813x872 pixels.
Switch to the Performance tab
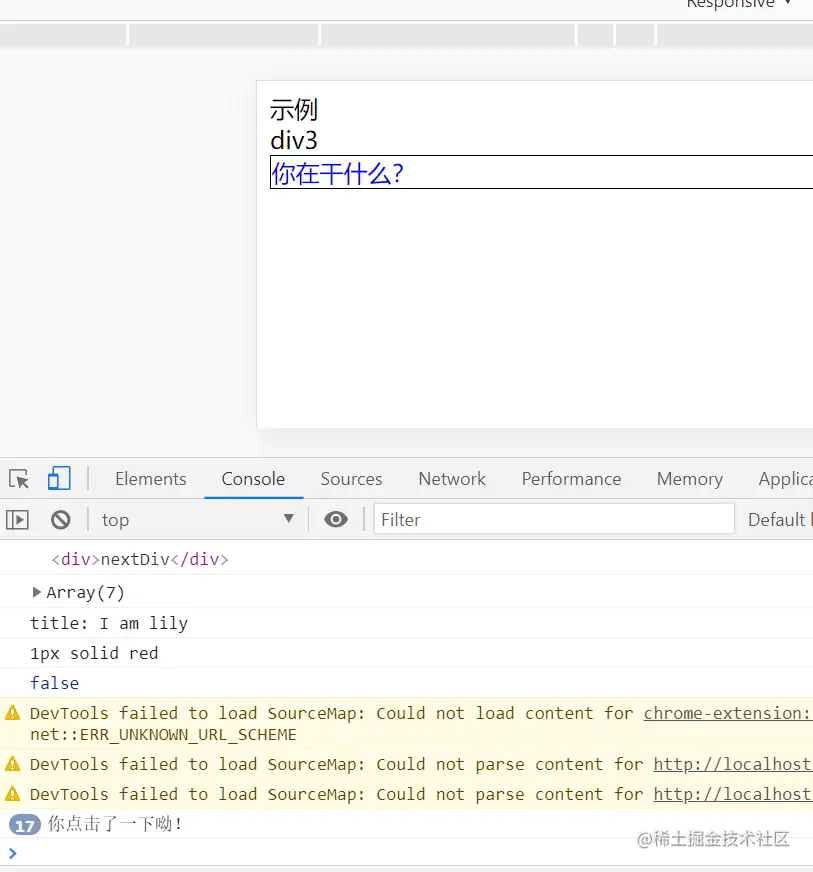tap(571, 479)
